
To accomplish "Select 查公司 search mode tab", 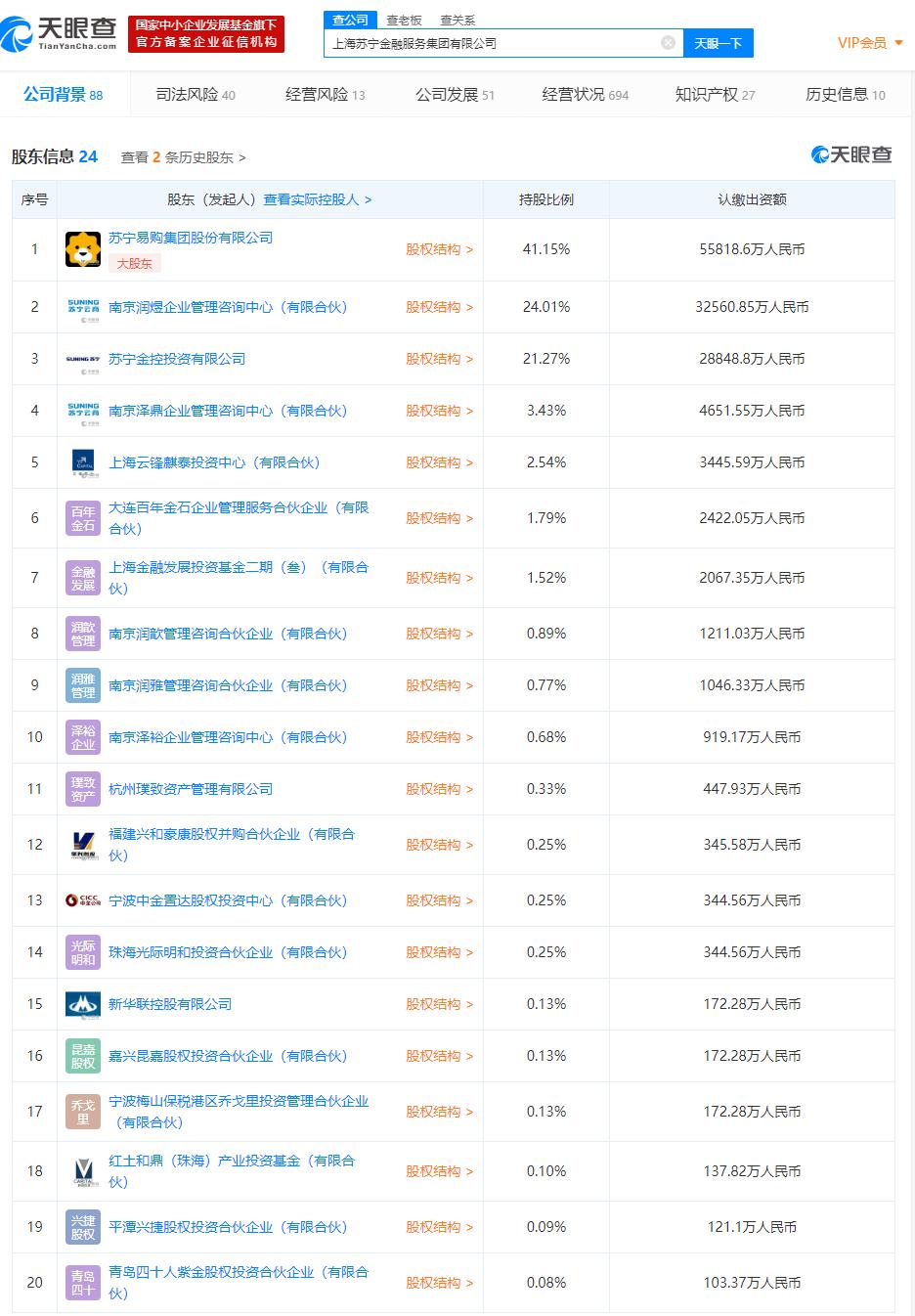I will point(350,20).
